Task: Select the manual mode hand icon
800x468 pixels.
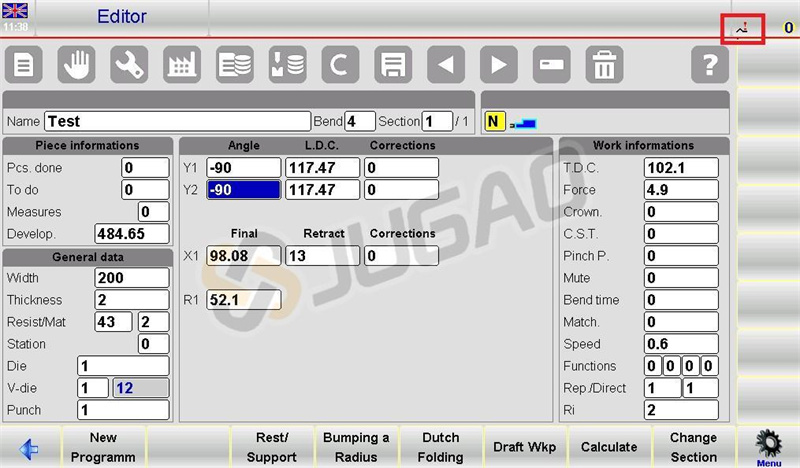Action: tap(77, 65)
